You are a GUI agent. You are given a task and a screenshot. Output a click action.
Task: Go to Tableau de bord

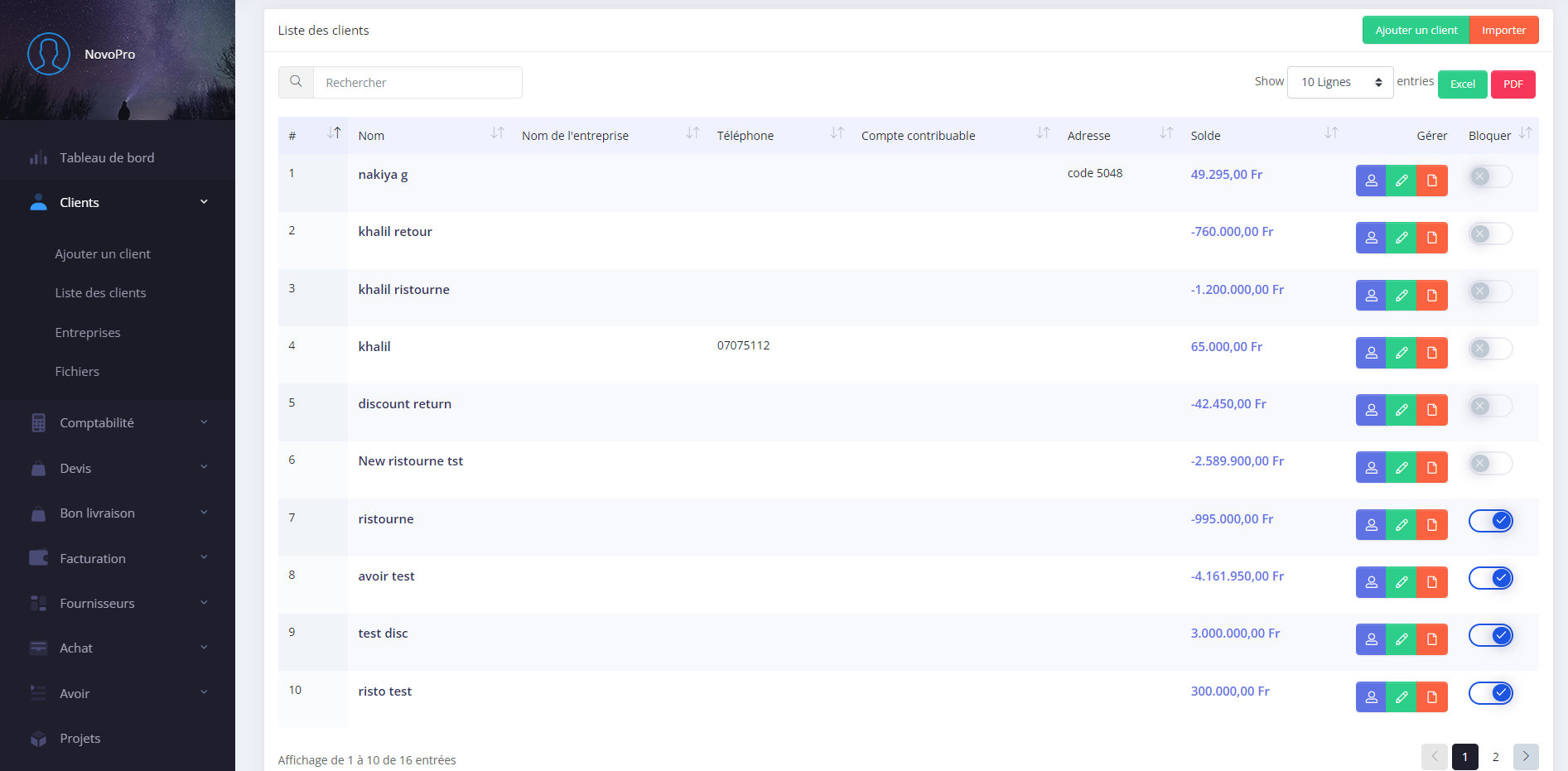pyautogui.click(x=107, y=158)
